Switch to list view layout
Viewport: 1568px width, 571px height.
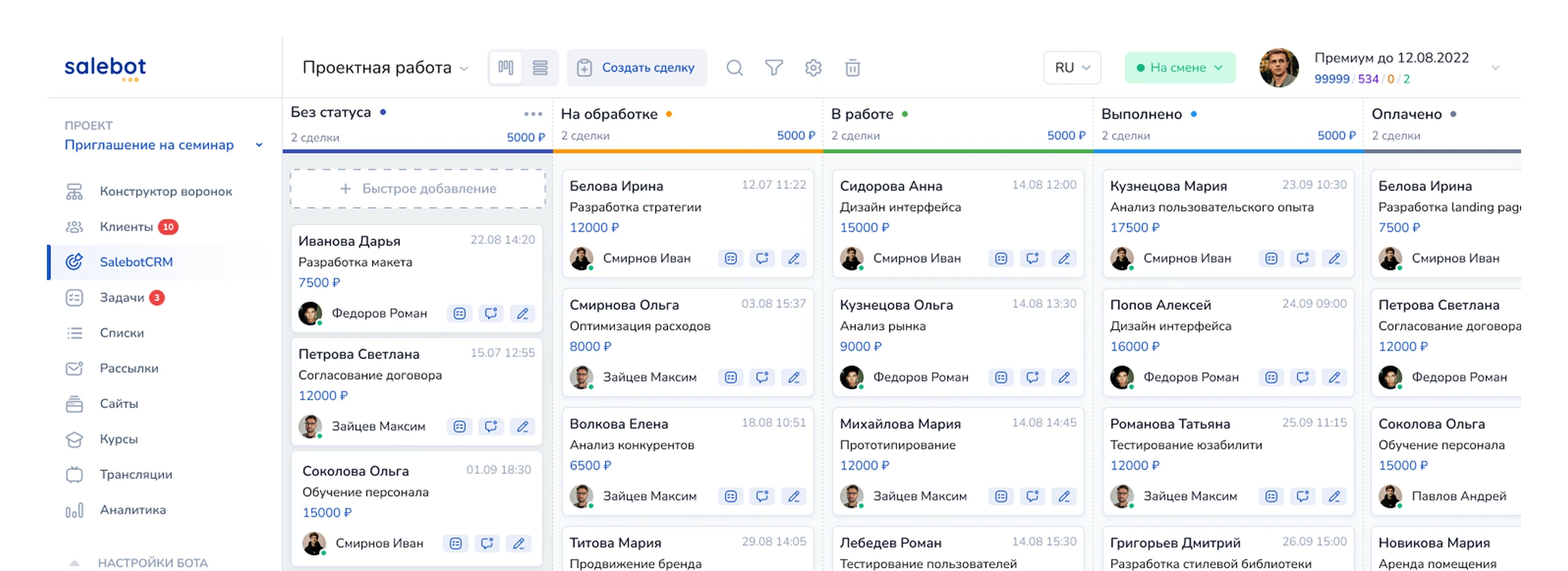tap(540, 68)
